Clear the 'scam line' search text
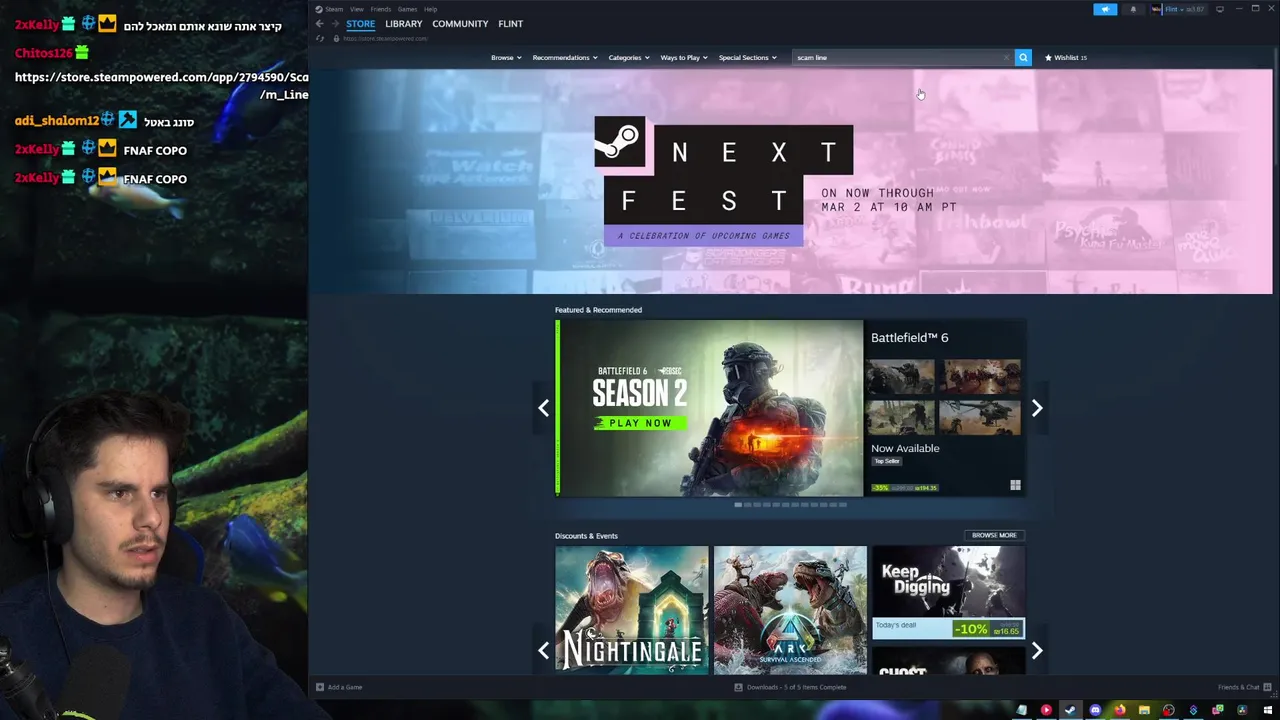The image size is (1280, 720). click(1006, 58)
